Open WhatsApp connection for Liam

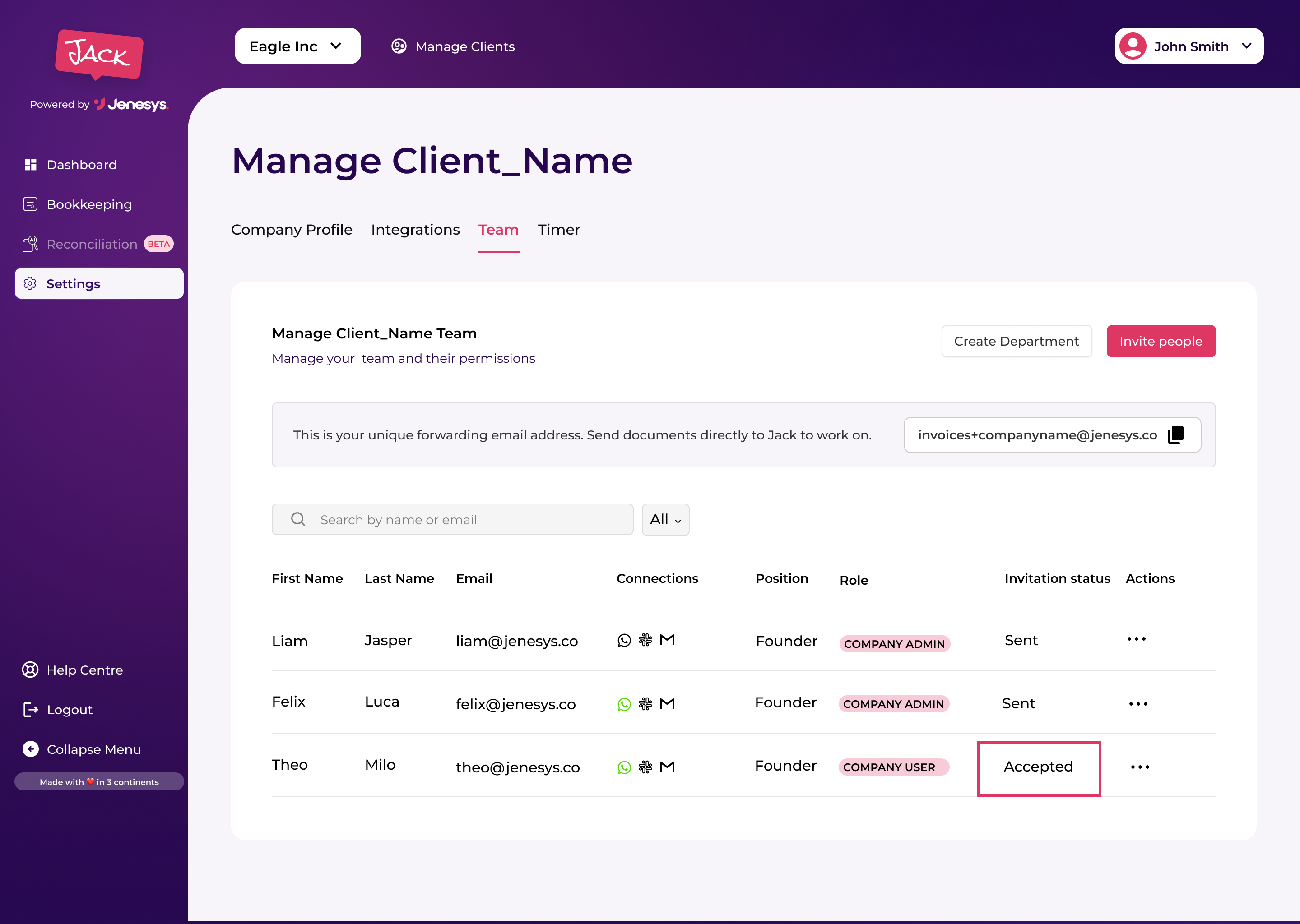pos(624,640)
